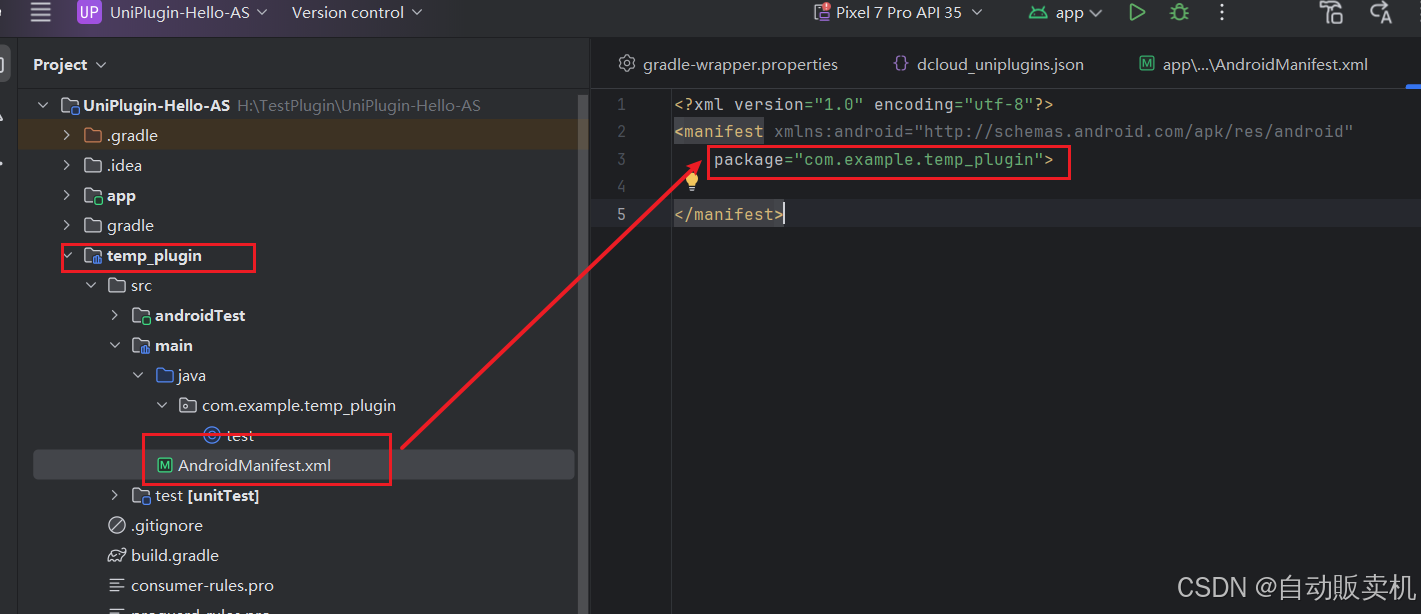
Task: Expand the .gradle folder
Action: (x=66, y=135)
